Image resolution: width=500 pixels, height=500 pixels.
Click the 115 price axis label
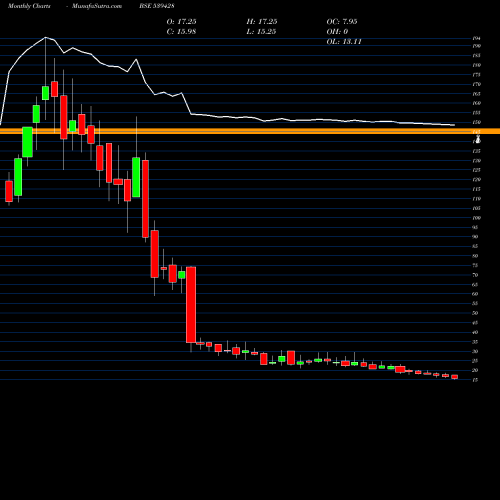pos(477,189)
